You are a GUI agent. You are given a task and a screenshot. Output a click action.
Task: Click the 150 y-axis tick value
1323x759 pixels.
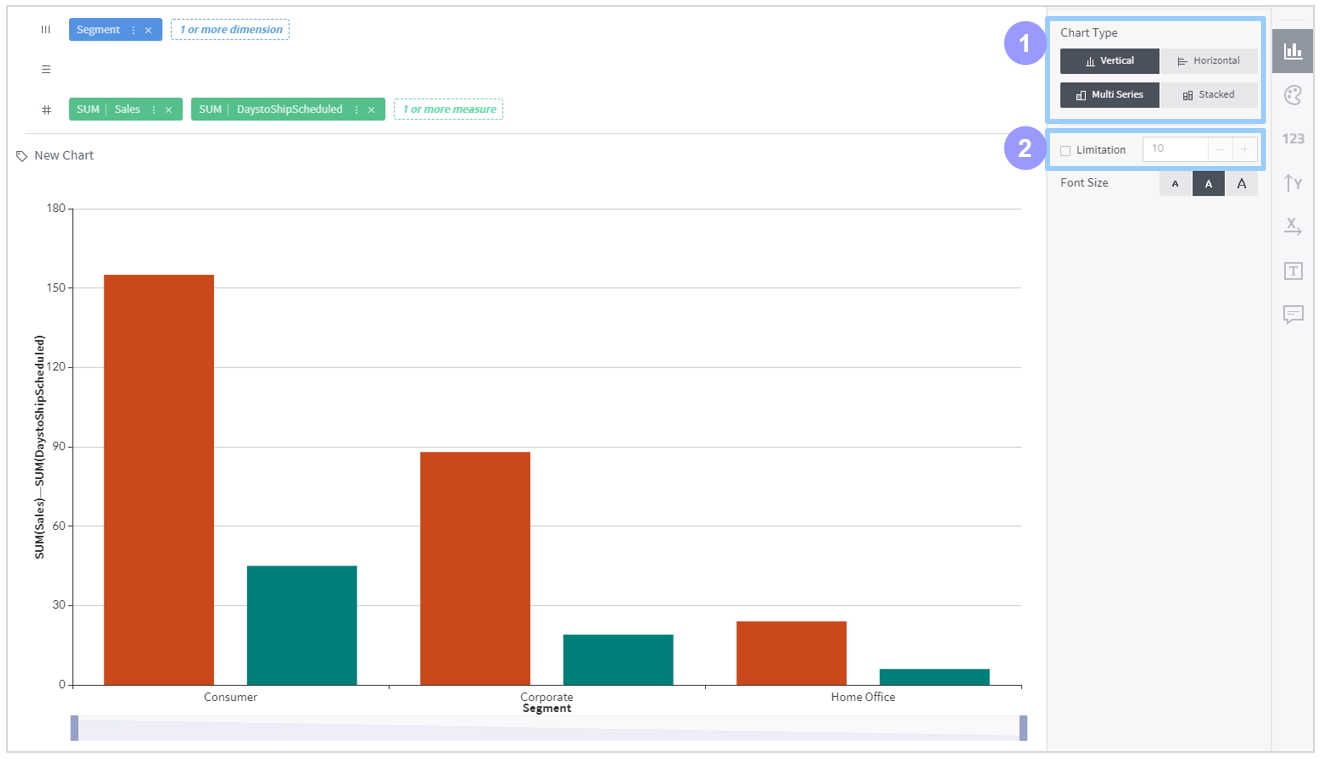56,288
